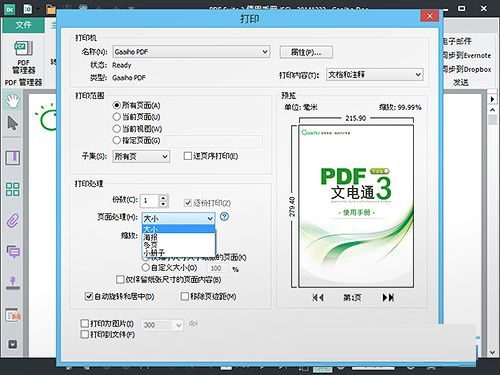Image resolution: width=500 pixels, height=375 pixels.
Task: Click main window scrollbar down arrow
Action: tap(492, 352)
